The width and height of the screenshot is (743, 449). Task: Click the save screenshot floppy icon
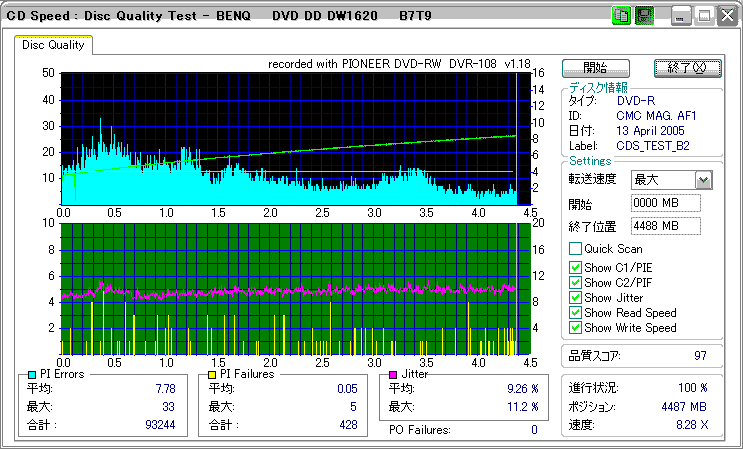[x=645, y=16]
